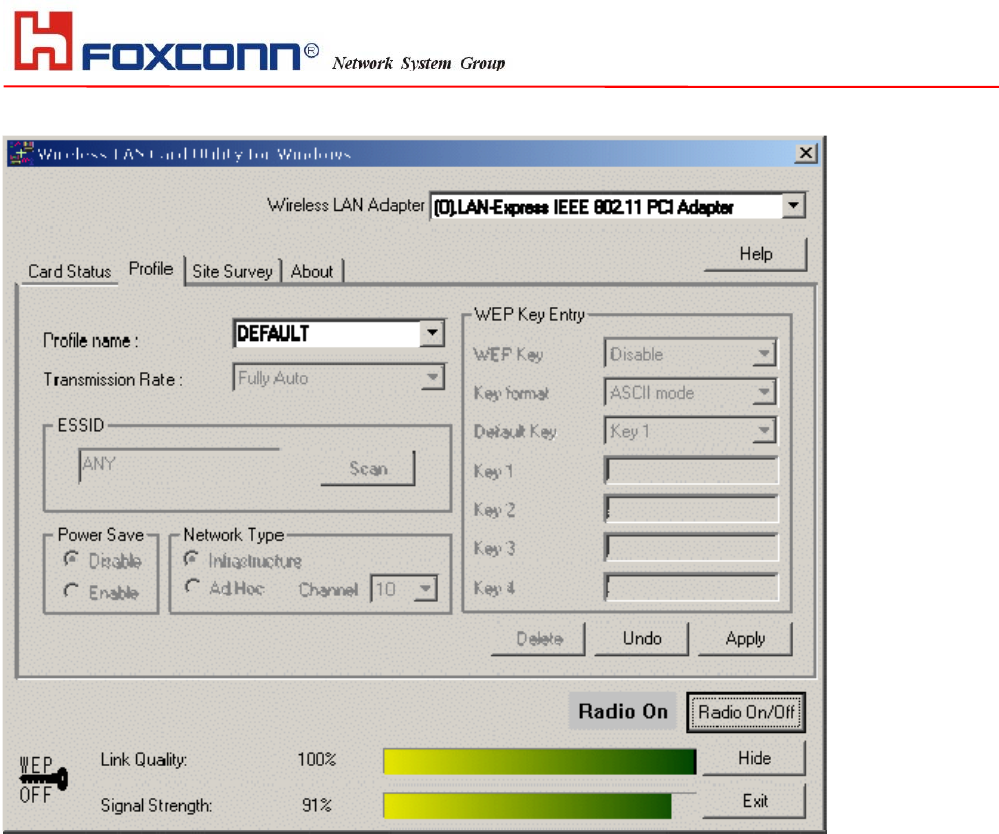Click the utility title bar icon
Screen dimensions: 999x834
(20, 154)
